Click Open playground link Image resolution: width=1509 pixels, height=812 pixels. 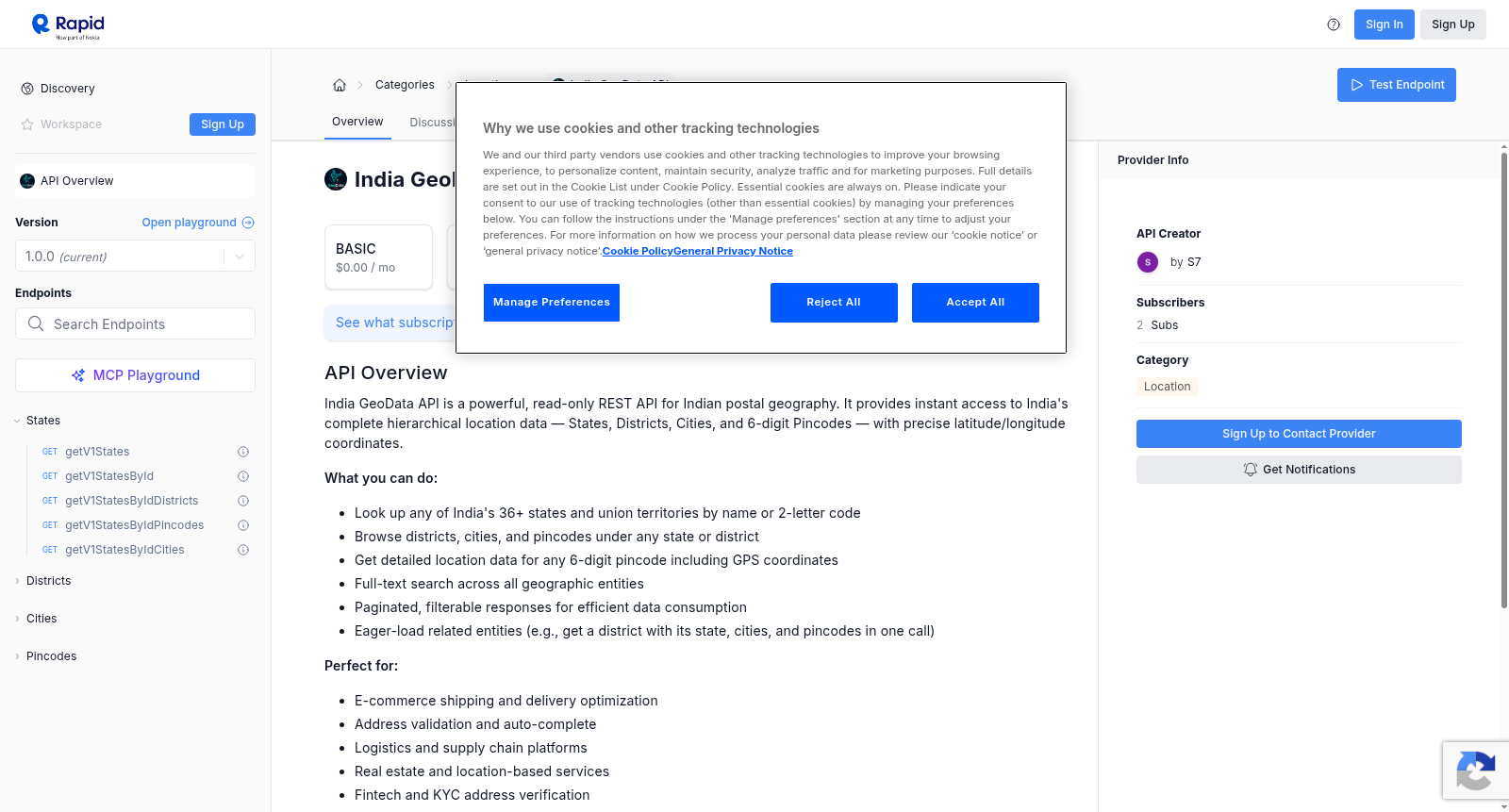[198, 223]
